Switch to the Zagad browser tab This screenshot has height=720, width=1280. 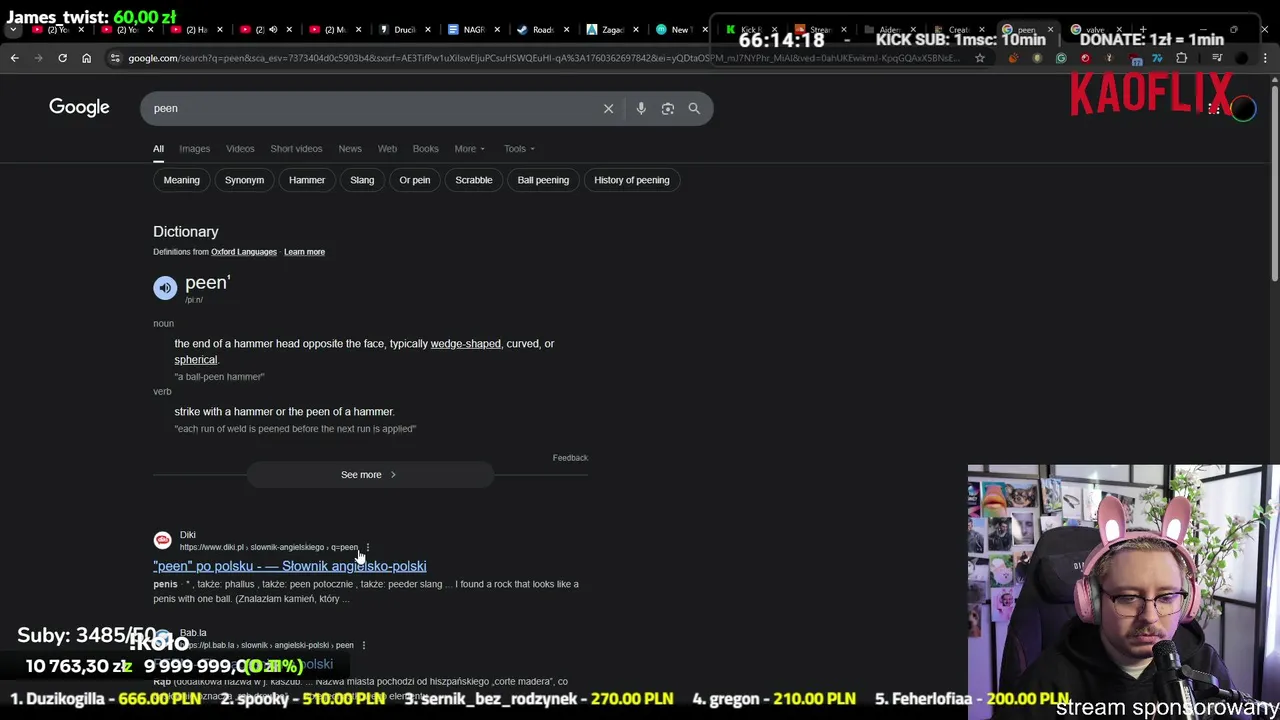[x=610, y=30]
